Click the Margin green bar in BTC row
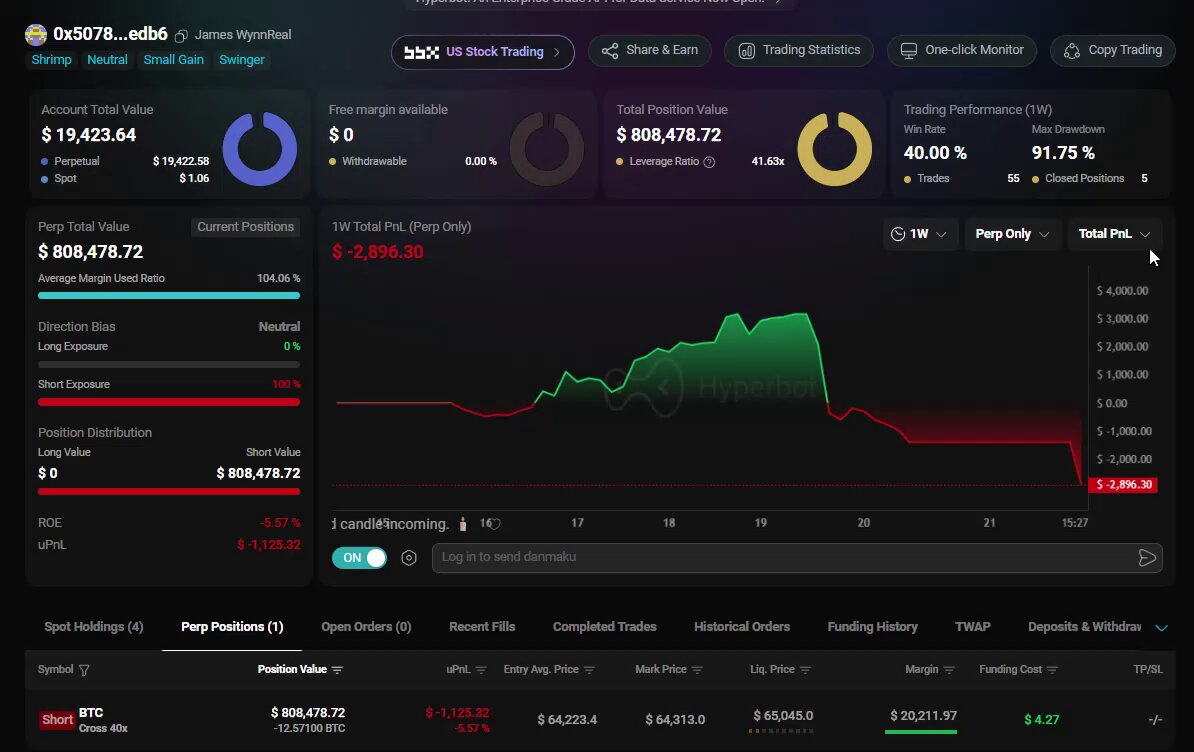This screenshot has height=752, width=1194. [921, 732]
